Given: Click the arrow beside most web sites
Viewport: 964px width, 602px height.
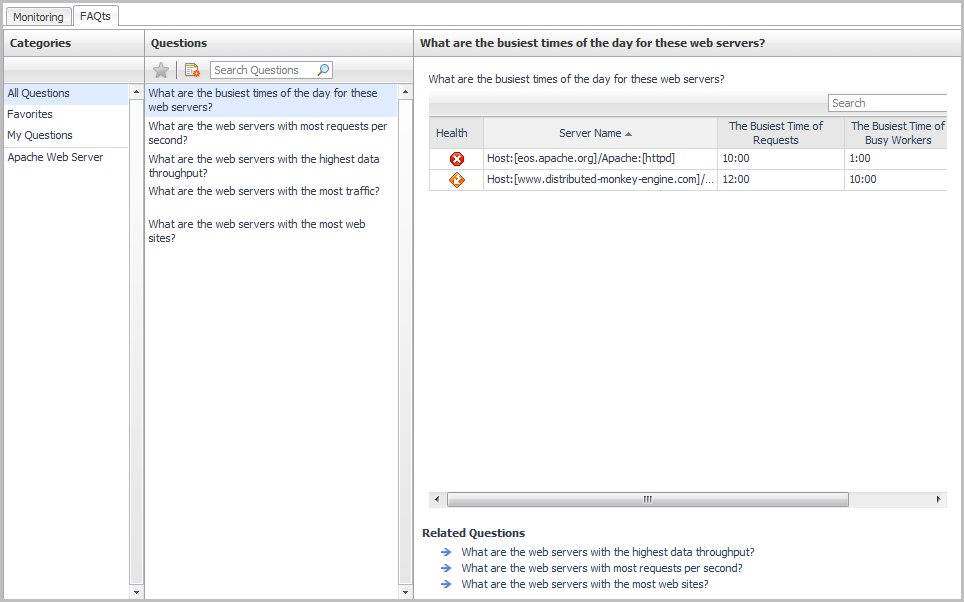Looking at the screenshot, I should pyautogui.click(x=446, y=584).
